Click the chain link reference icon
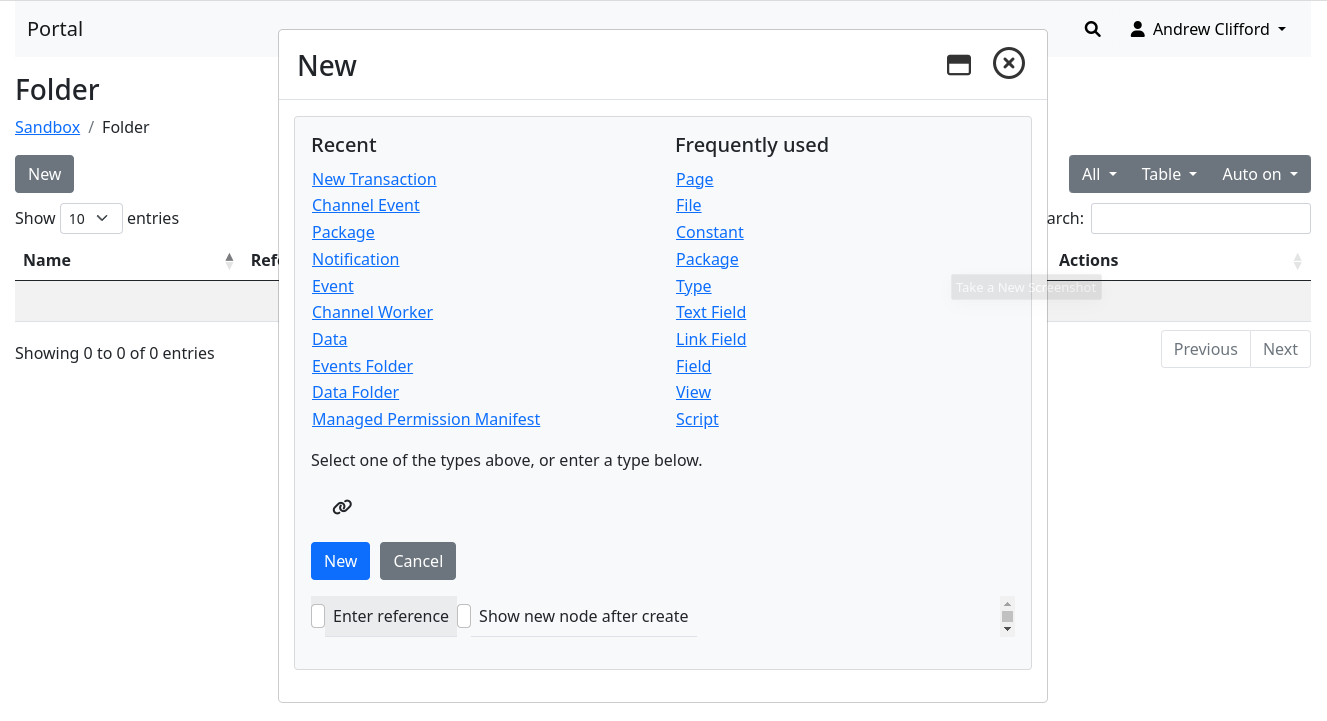The width and height of the screenshot is (1327, 721). (x=341, y=507)
